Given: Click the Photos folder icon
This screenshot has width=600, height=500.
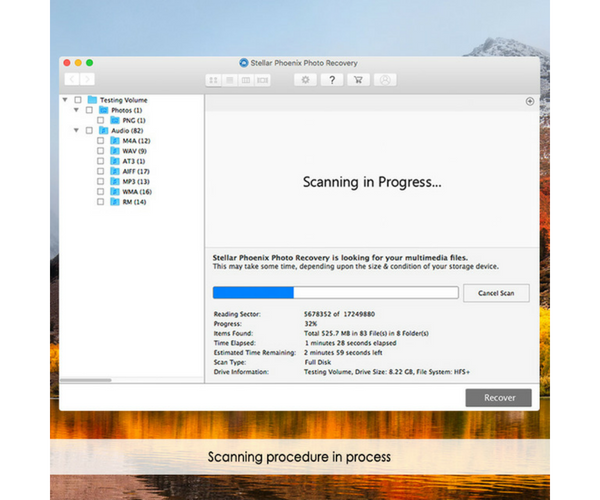Looking at the screenshot, I should pyautogui.click(x=104, y=110).
